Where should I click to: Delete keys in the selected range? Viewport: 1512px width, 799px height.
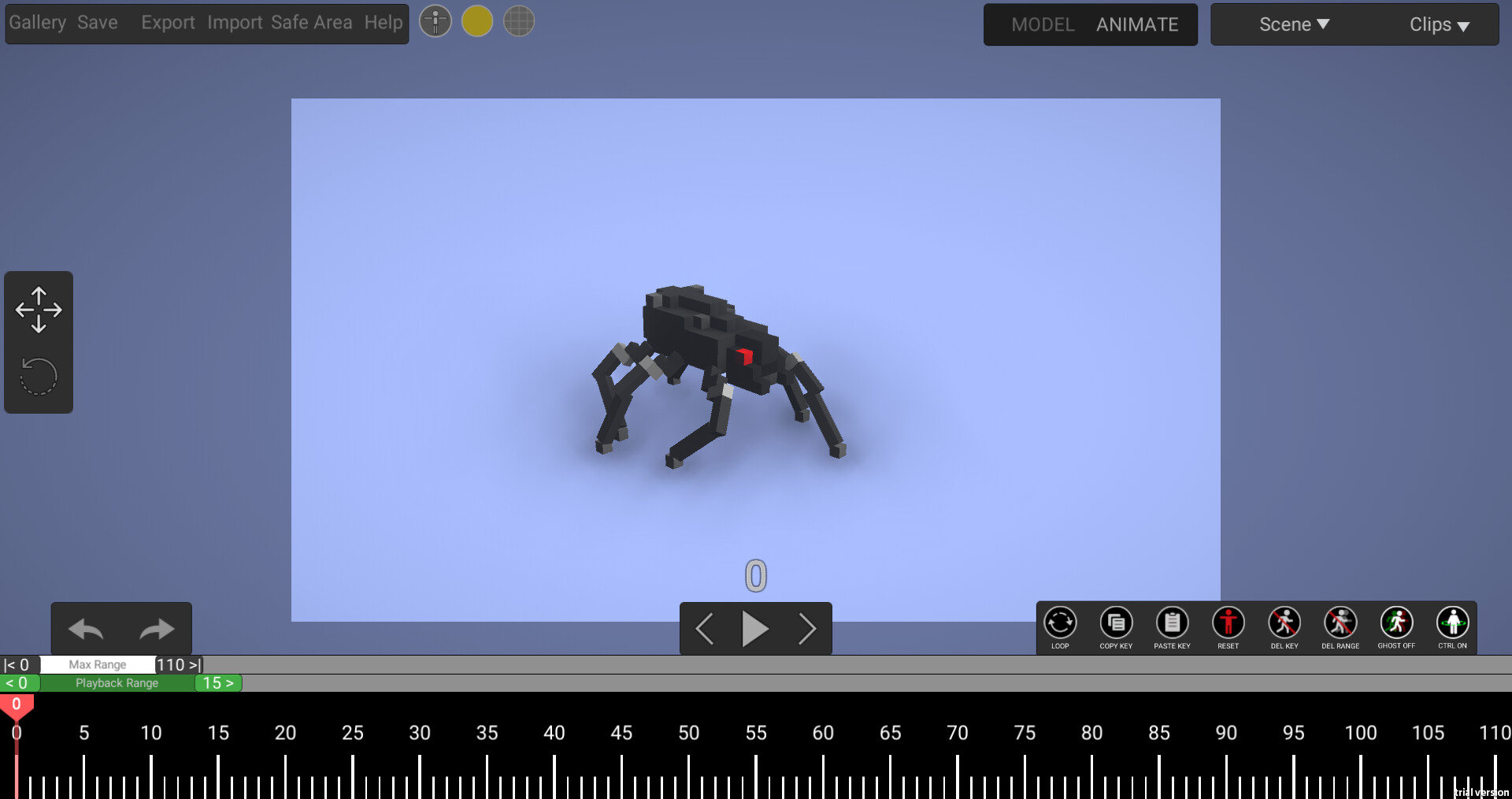(1340, 624)
